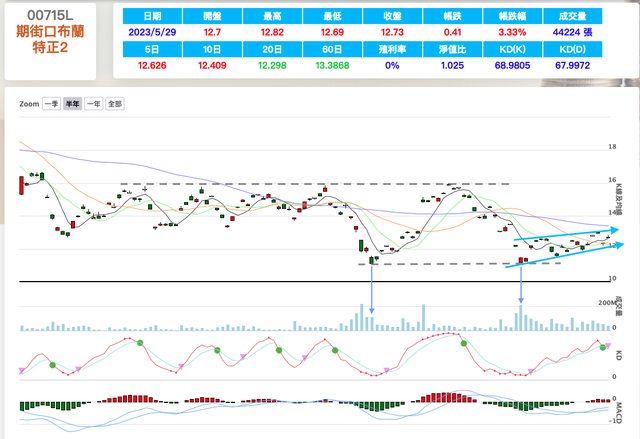The height and width of the screenshot is (439, 640).
Task: Select the 60日 moving average header
Action: click(x=335, y=50)
